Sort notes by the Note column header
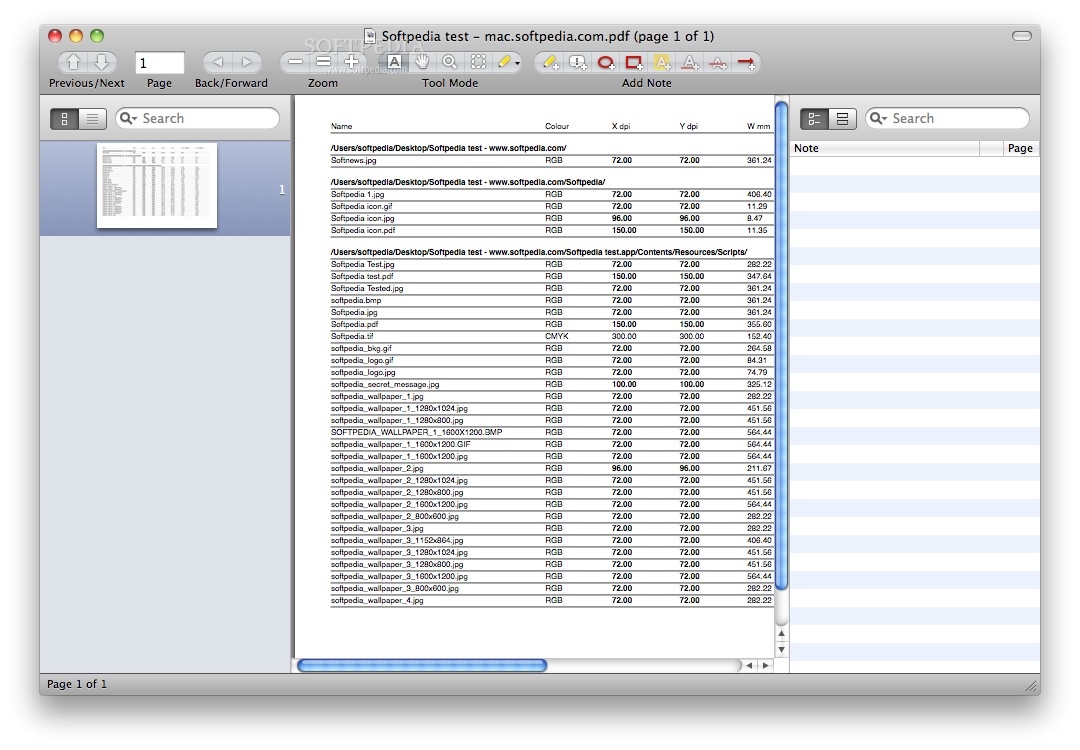 pyautogui.click(x=884, y=148)
